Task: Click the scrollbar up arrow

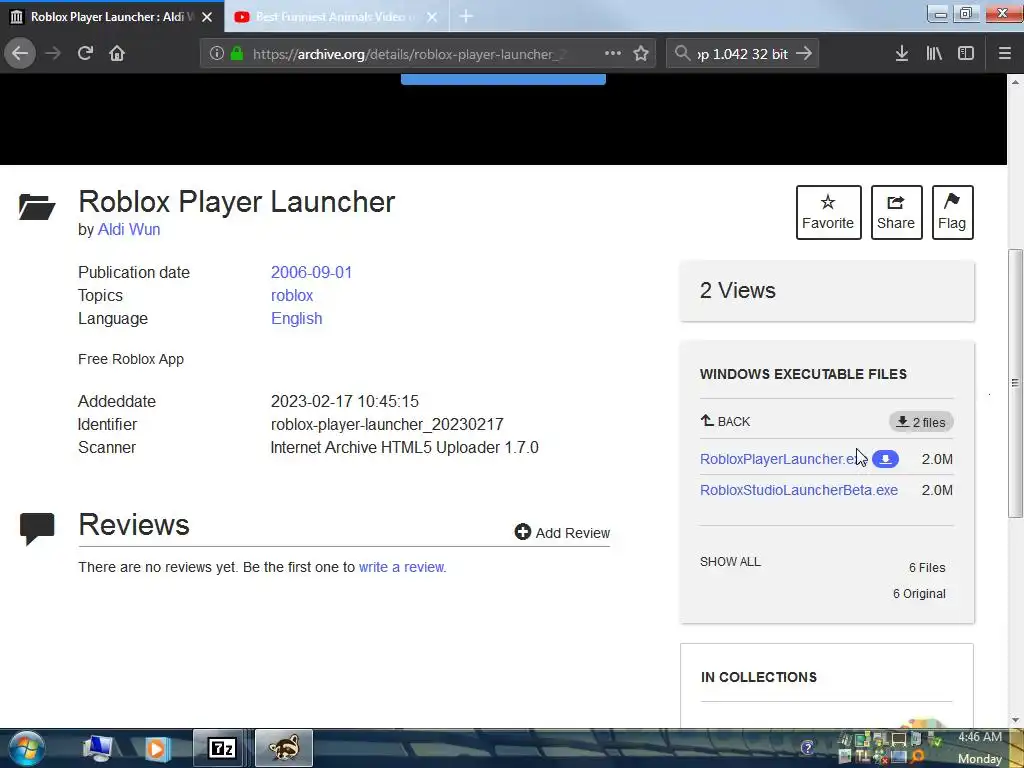Action: pyautogui.click(x=1015, y=82)
